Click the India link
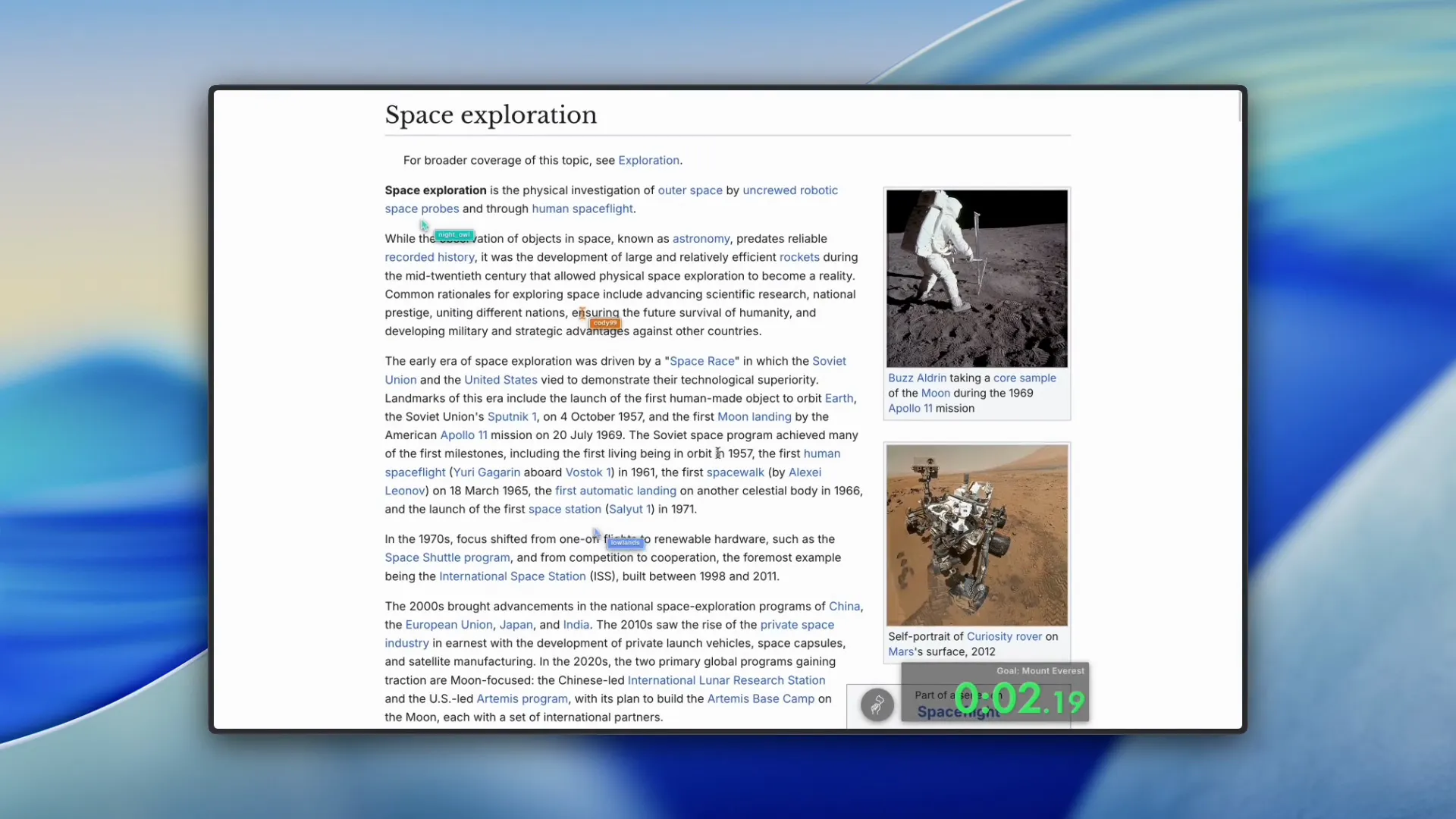This screenshot has height=819, width=1456. tap(576, 625)
